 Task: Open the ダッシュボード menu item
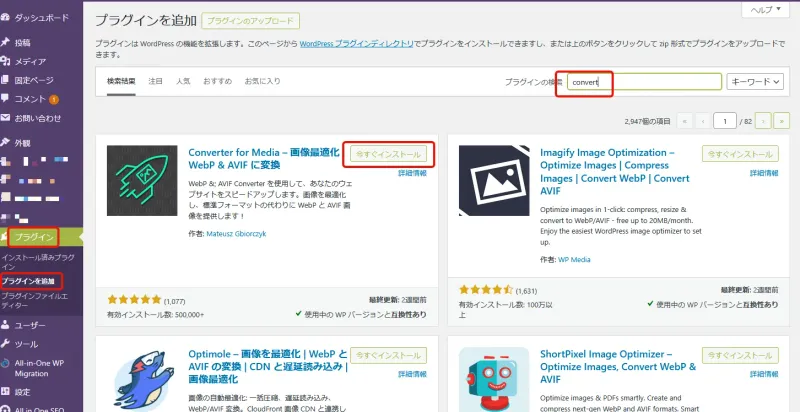click(x=41, y=18)
